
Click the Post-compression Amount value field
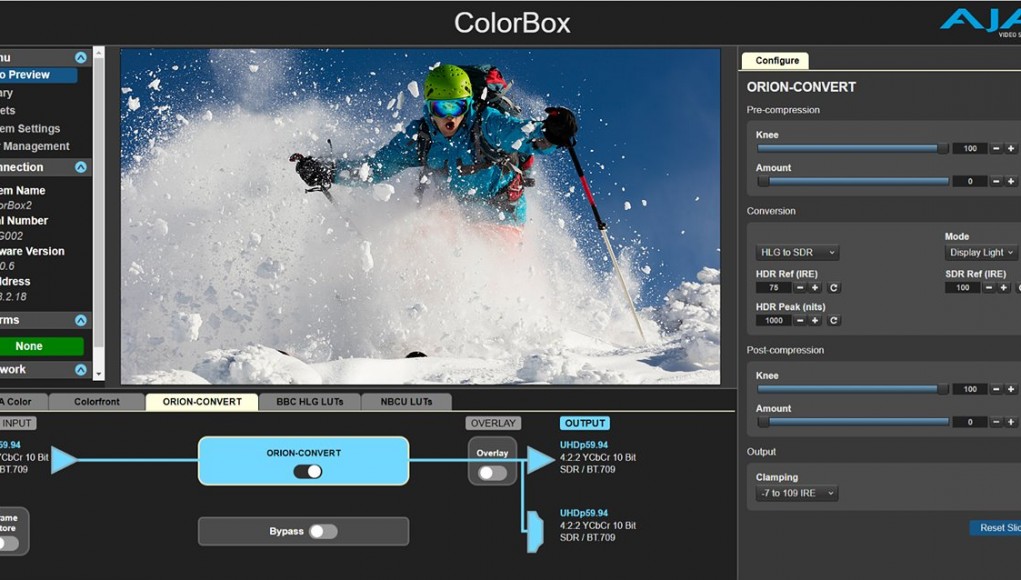pyautogui.click(x=970, y=422)
